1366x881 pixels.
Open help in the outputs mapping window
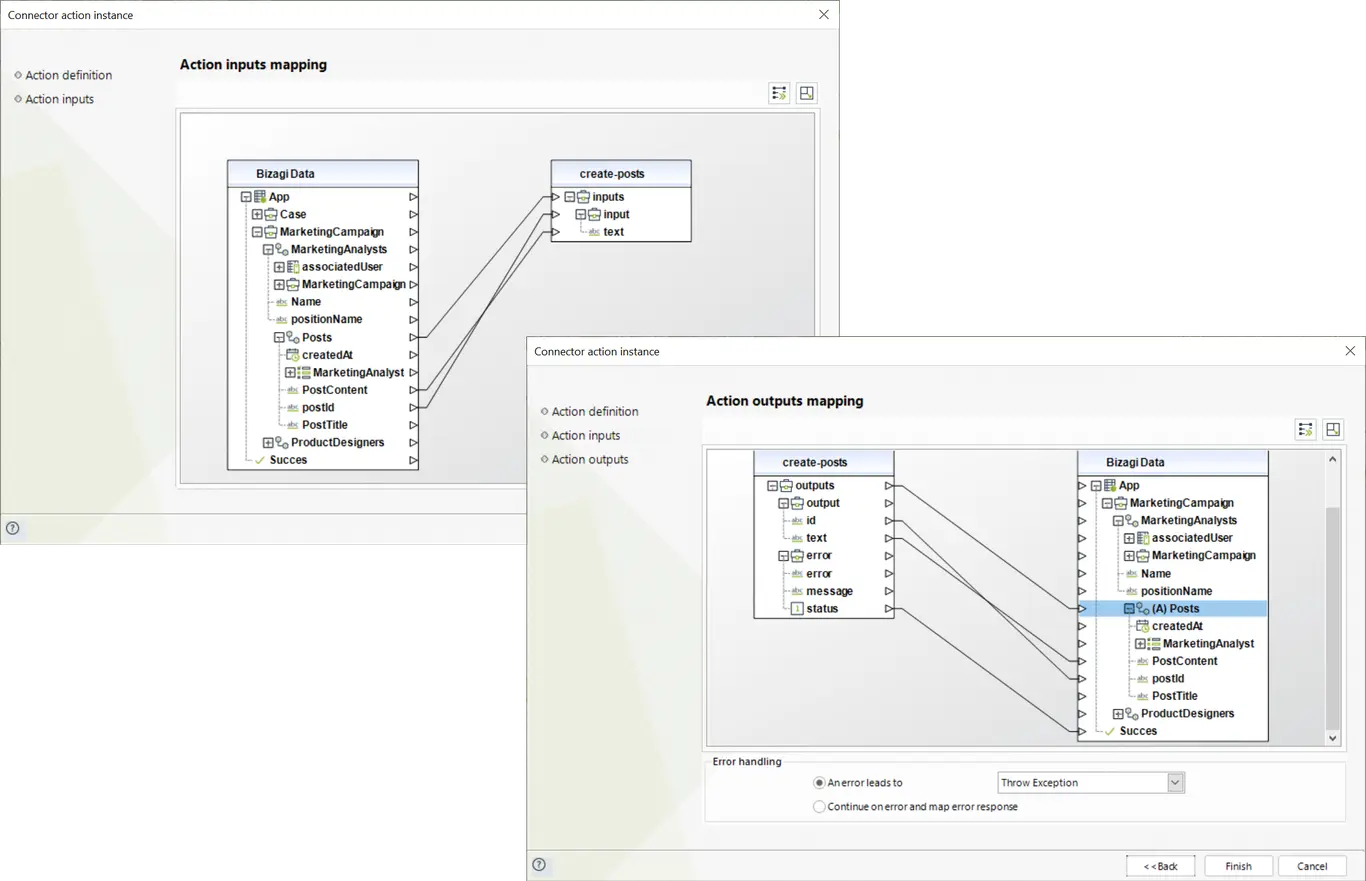tap(539, 864)
